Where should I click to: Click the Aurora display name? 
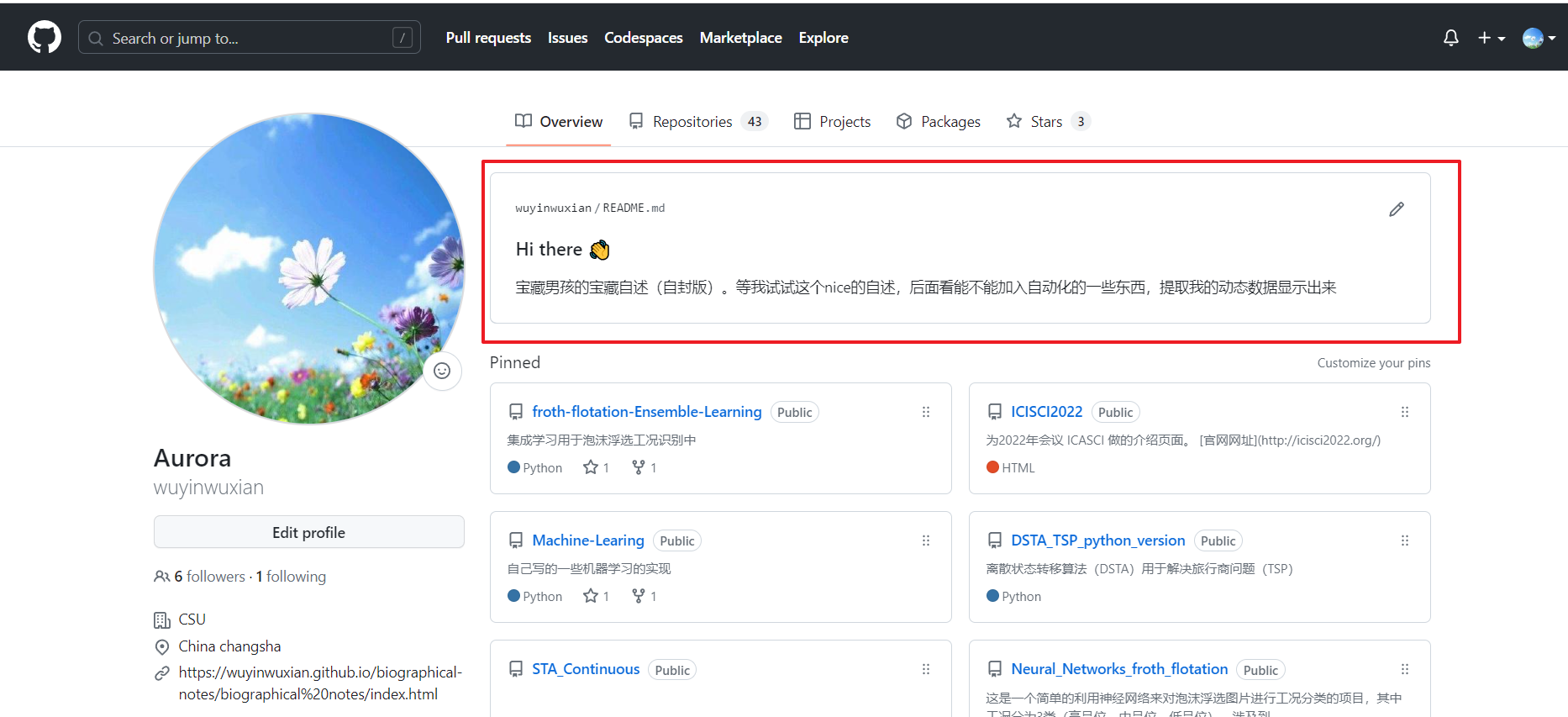click(x=192, y=458)
